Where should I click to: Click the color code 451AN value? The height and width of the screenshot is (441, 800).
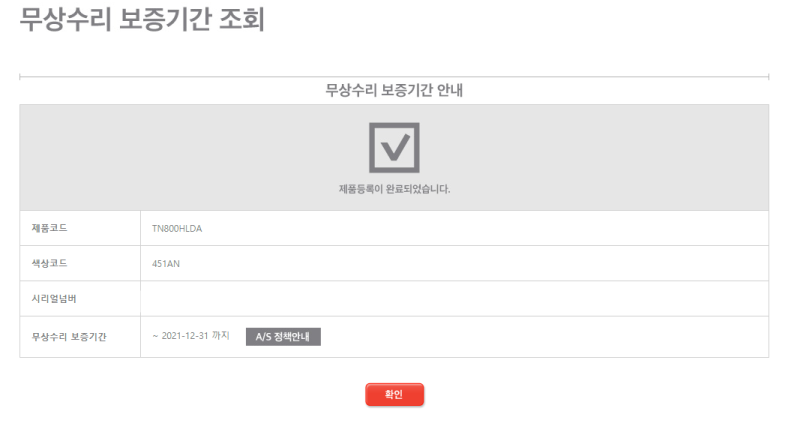click(166, 264)
